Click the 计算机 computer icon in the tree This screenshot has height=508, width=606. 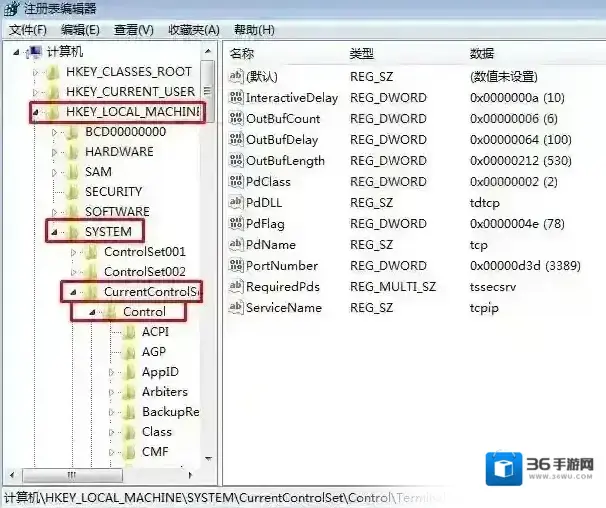(x=34, y=52)
